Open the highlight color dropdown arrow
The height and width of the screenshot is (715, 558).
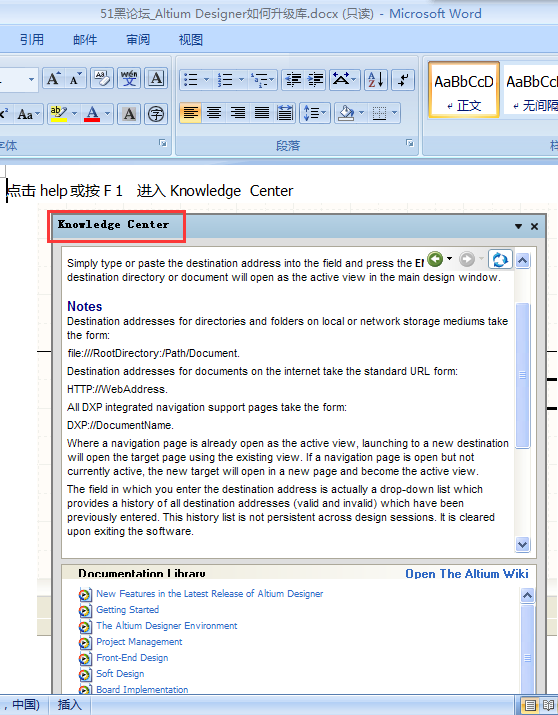coord(74,114)
